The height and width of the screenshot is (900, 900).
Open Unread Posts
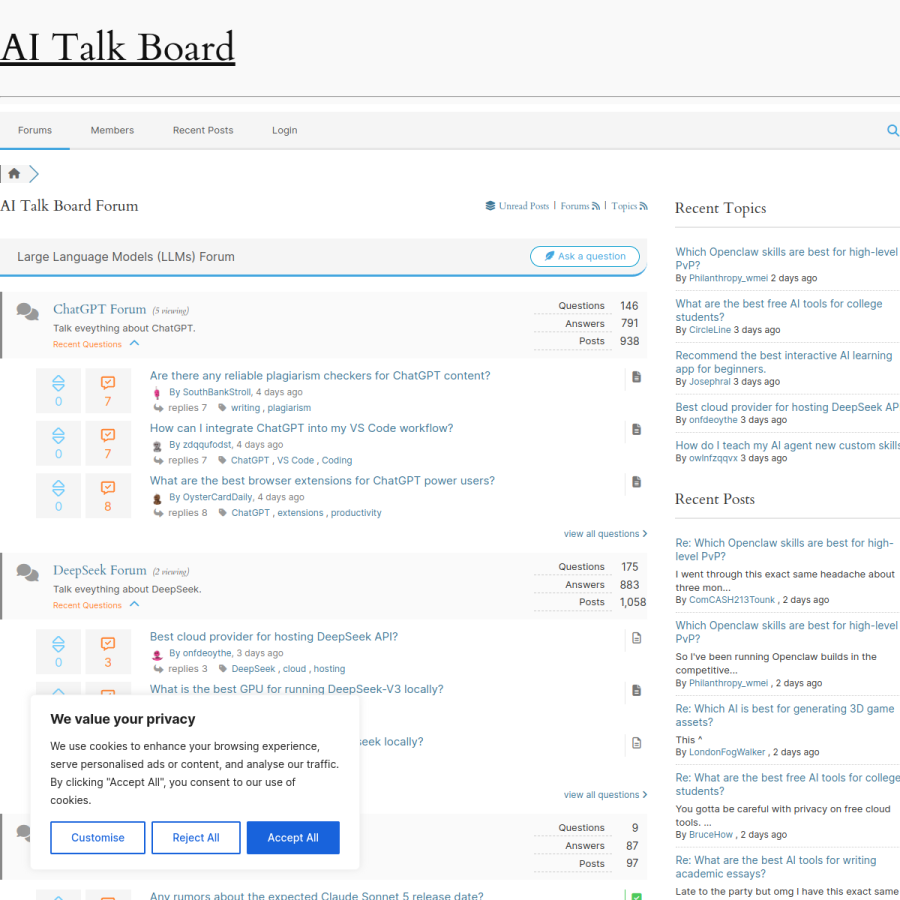(x=517, y=206)
